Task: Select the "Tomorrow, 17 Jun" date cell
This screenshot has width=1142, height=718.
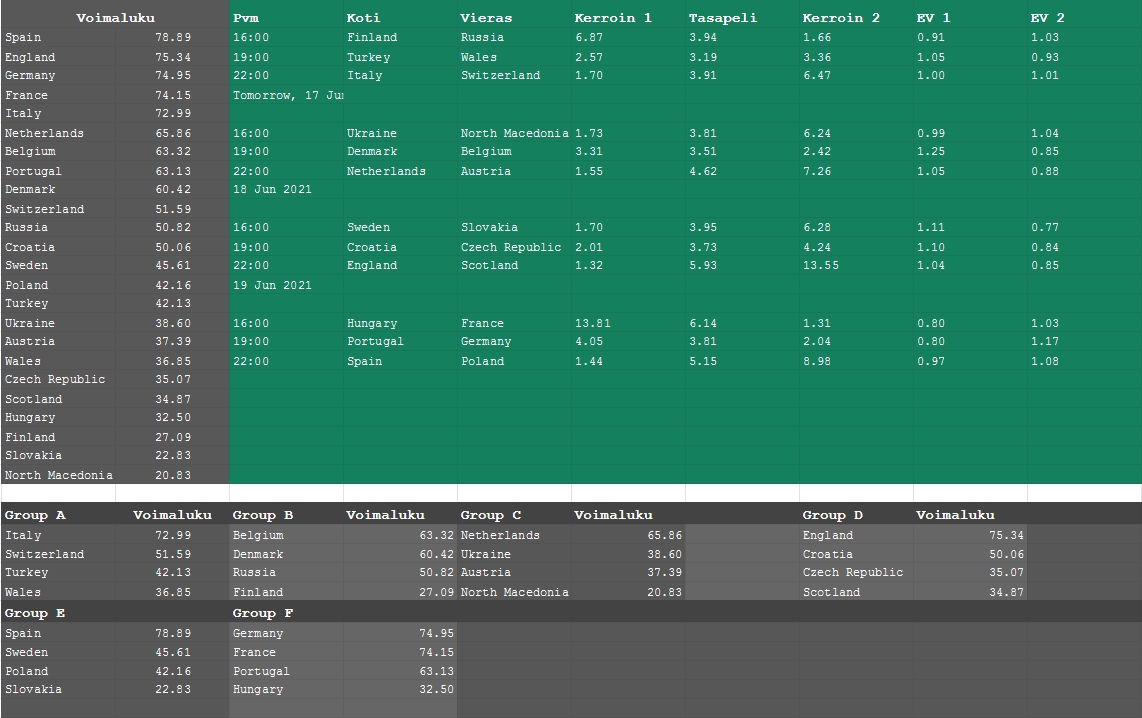Action: coord(287,95)
